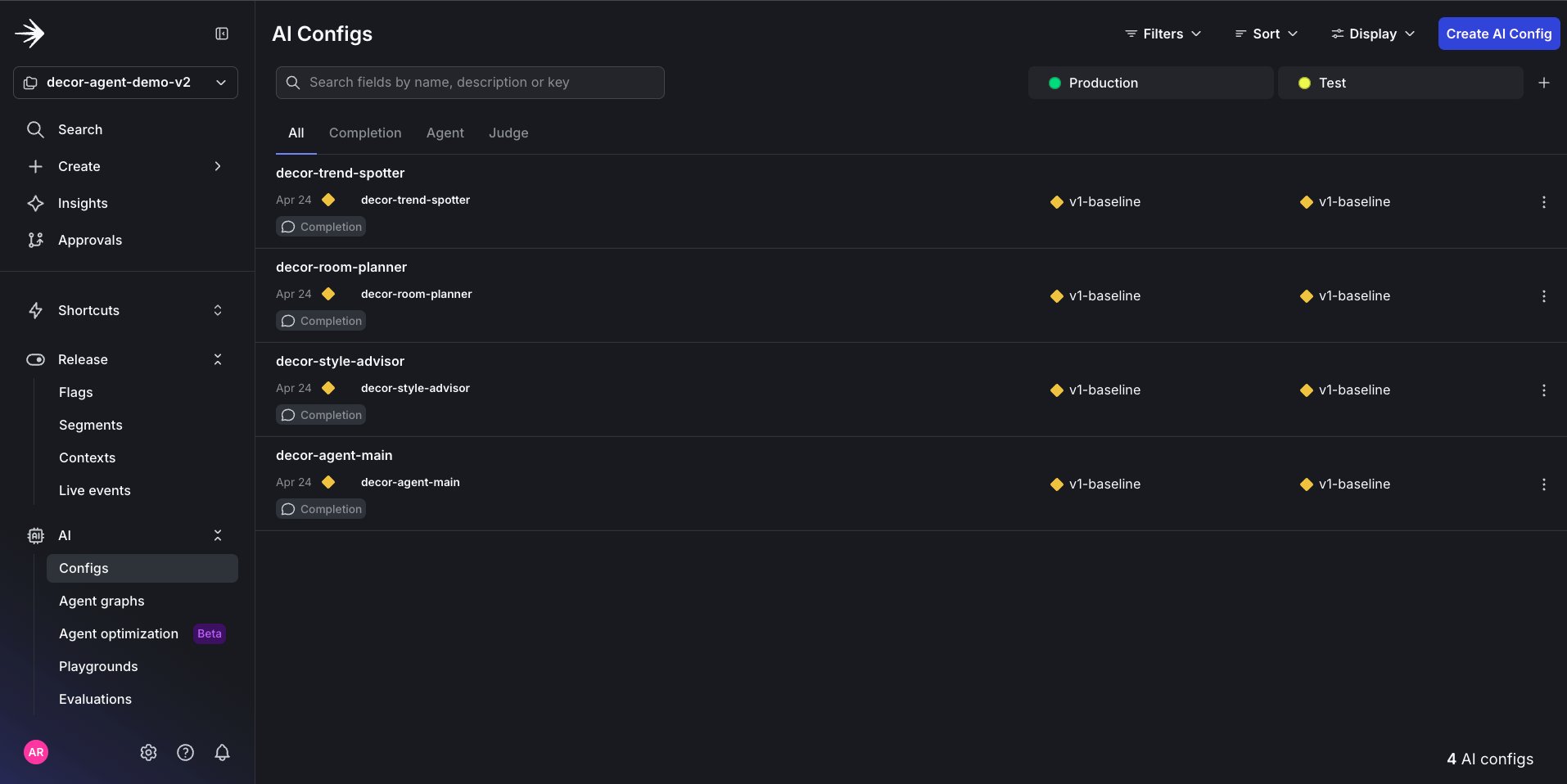
Task: Open more options for decor-room-planner
Action: (x=1543, y=296)
